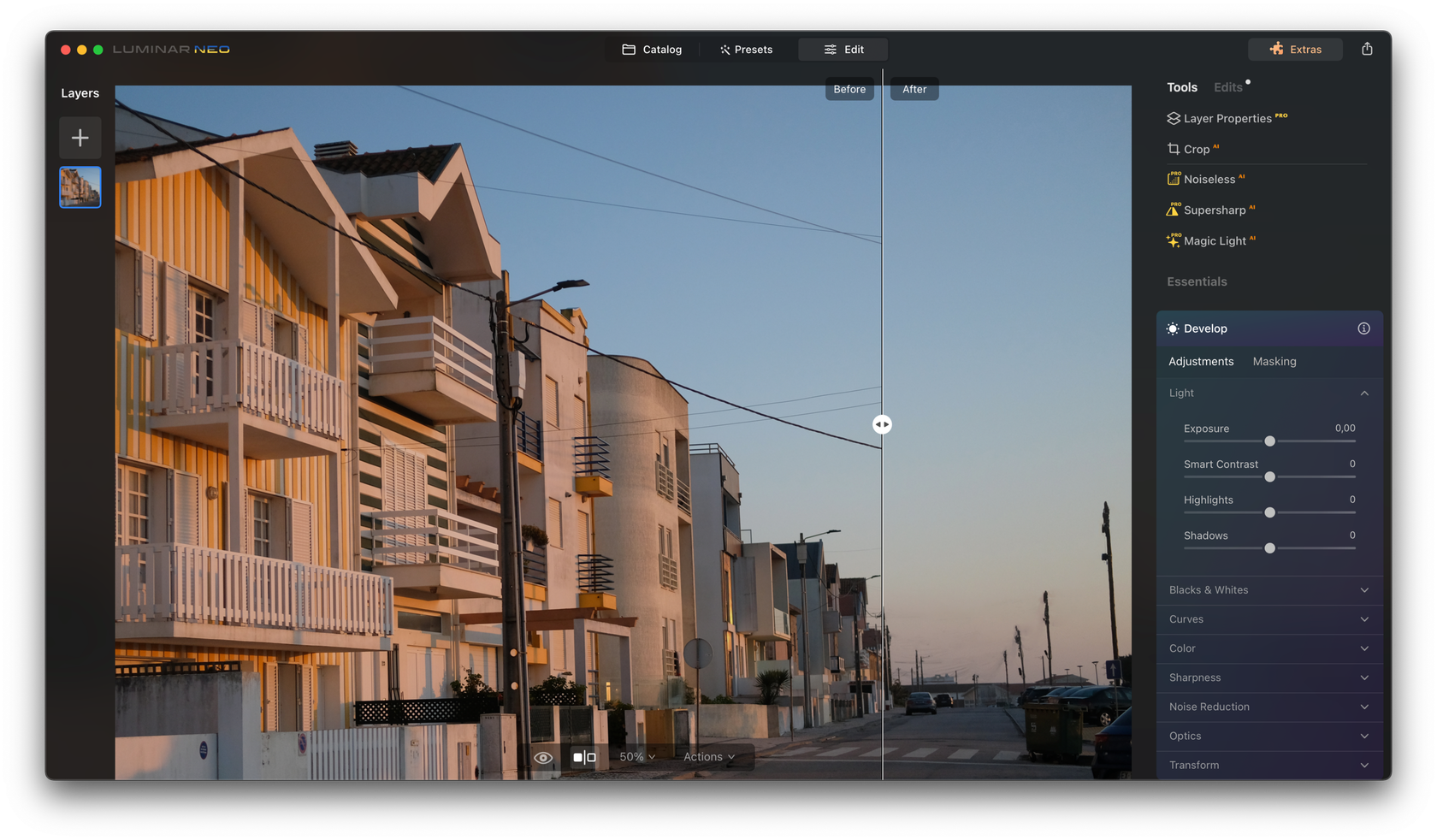Add a new layer with the plus icon
This screenshot has height=840, width=1437.
pyautogui.click(x=80, y=137)
